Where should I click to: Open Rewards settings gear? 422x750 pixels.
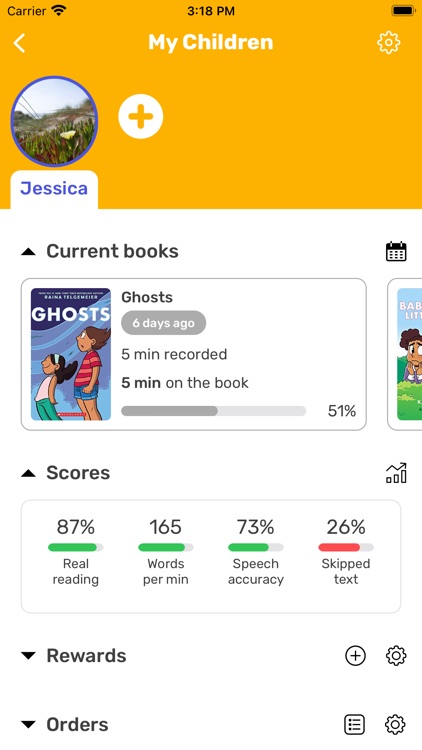pos(396,656)
